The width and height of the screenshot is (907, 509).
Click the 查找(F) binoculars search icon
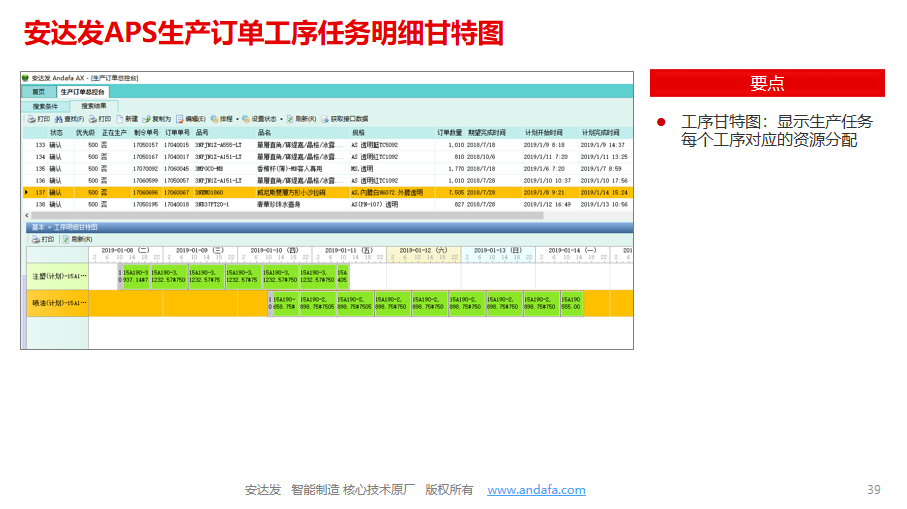pos(59,118)
